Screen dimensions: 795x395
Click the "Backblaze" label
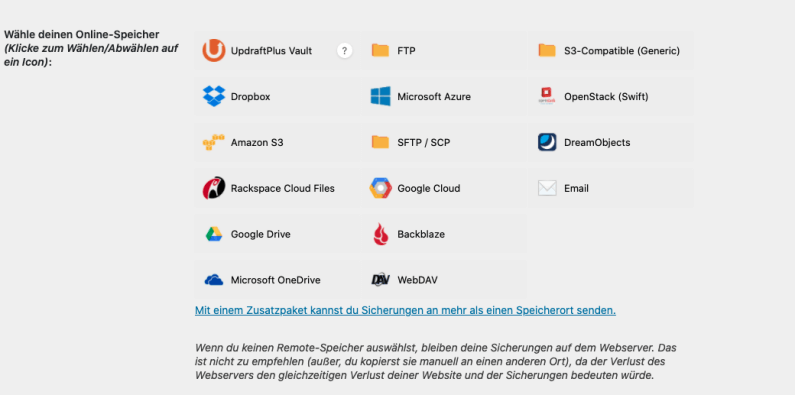(x=421, y=234)
